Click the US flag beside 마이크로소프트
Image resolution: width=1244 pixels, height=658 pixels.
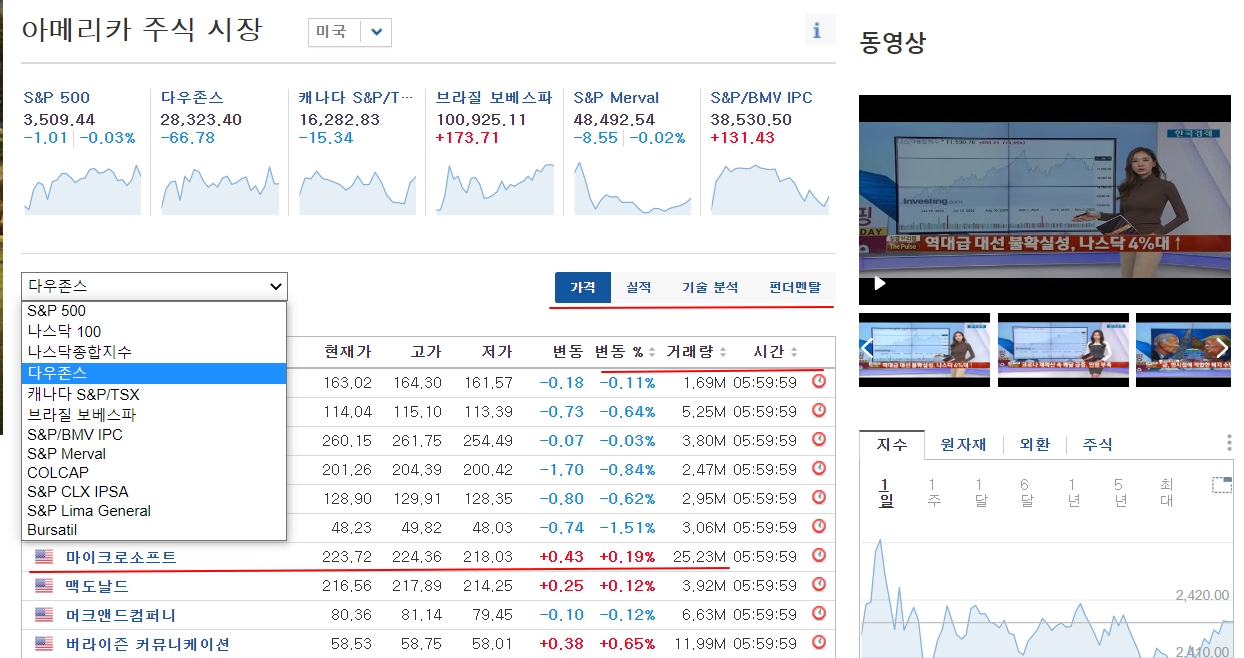point(44,556)
